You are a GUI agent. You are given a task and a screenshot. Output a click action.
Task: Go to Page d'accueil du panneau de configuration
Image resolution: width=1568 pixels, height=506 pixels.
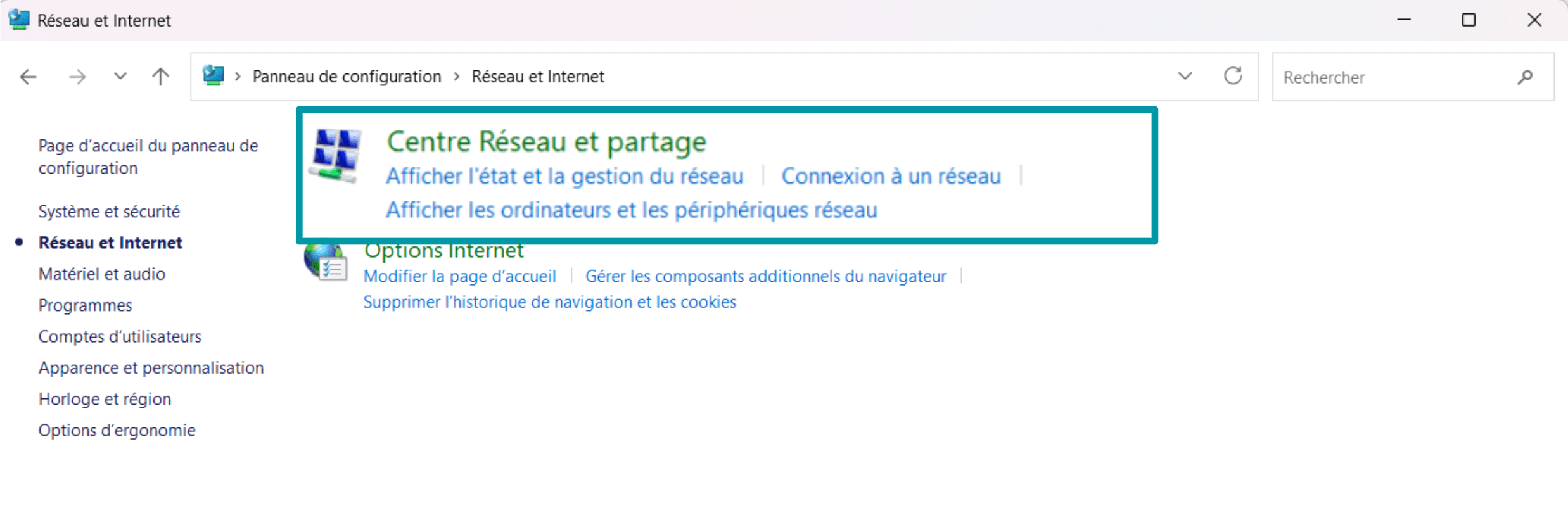click(148, 156)
